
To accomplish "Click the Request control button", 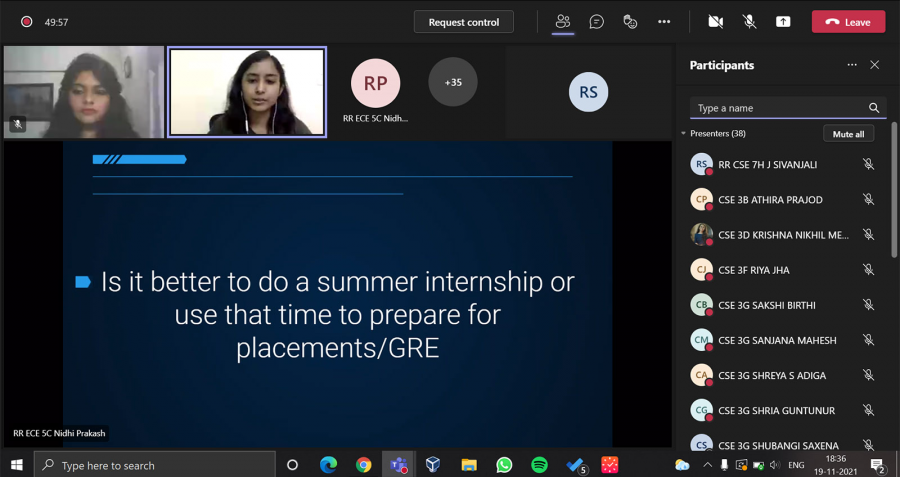I will point(464,22).
